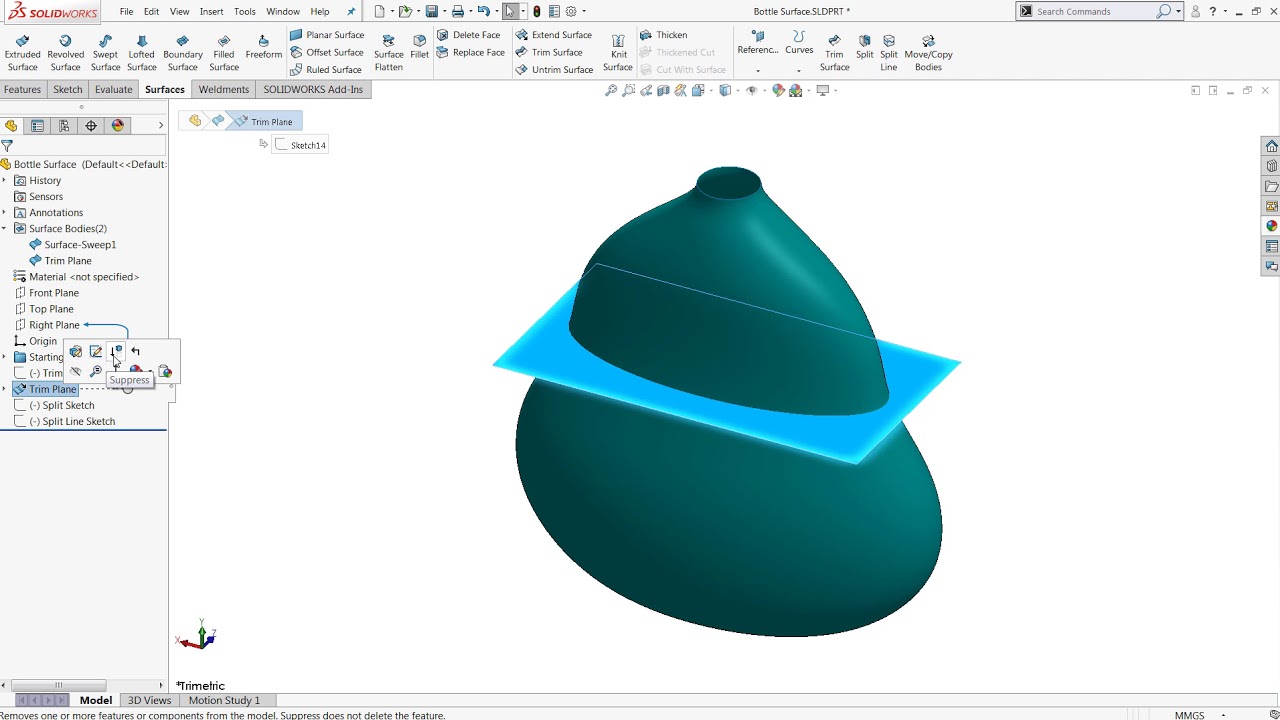Viewport: 1280px width, 720px height.
Task: Click Zoom to Selection in context toolbar
Action: click(96, 372)
